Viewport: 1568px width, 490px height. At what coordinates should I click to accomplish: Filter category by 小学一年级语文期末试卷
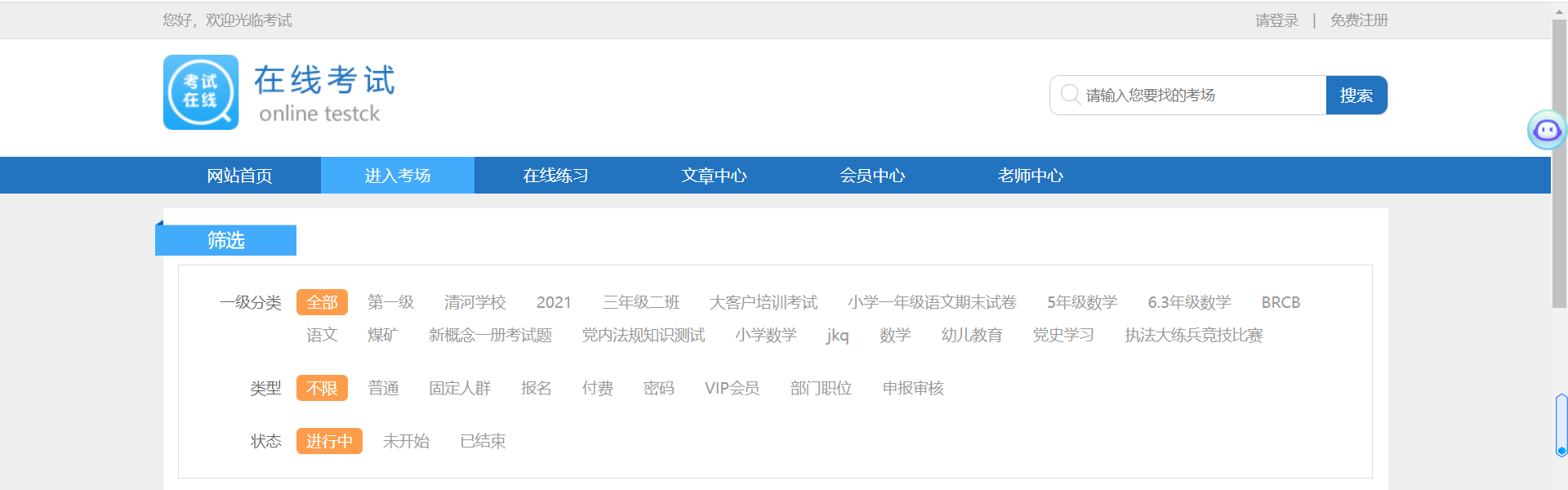932,302
